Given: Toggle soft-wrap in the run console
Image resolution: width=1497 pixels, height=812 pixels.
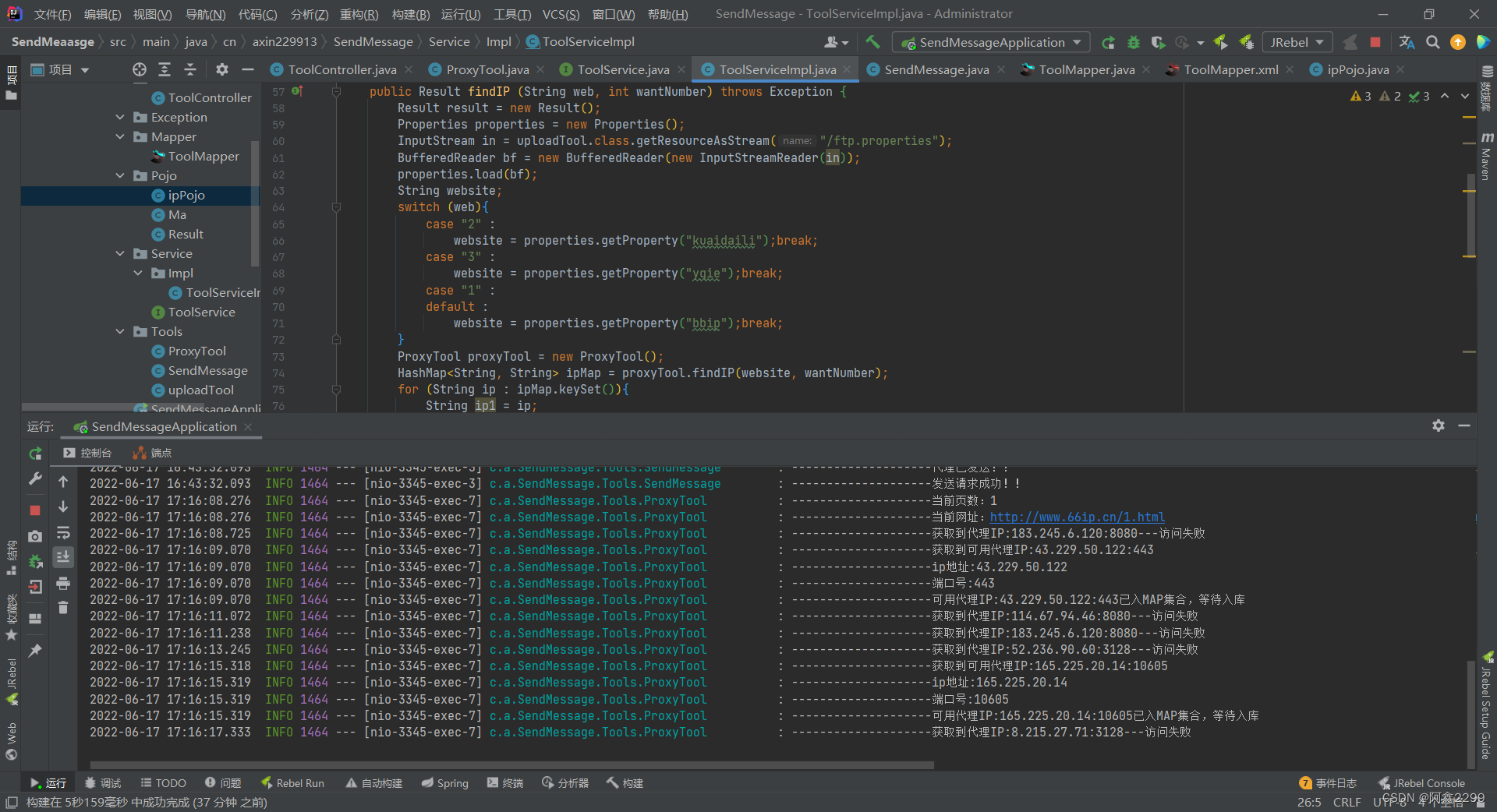Looking at the screenshot, I should coord(63,533).
